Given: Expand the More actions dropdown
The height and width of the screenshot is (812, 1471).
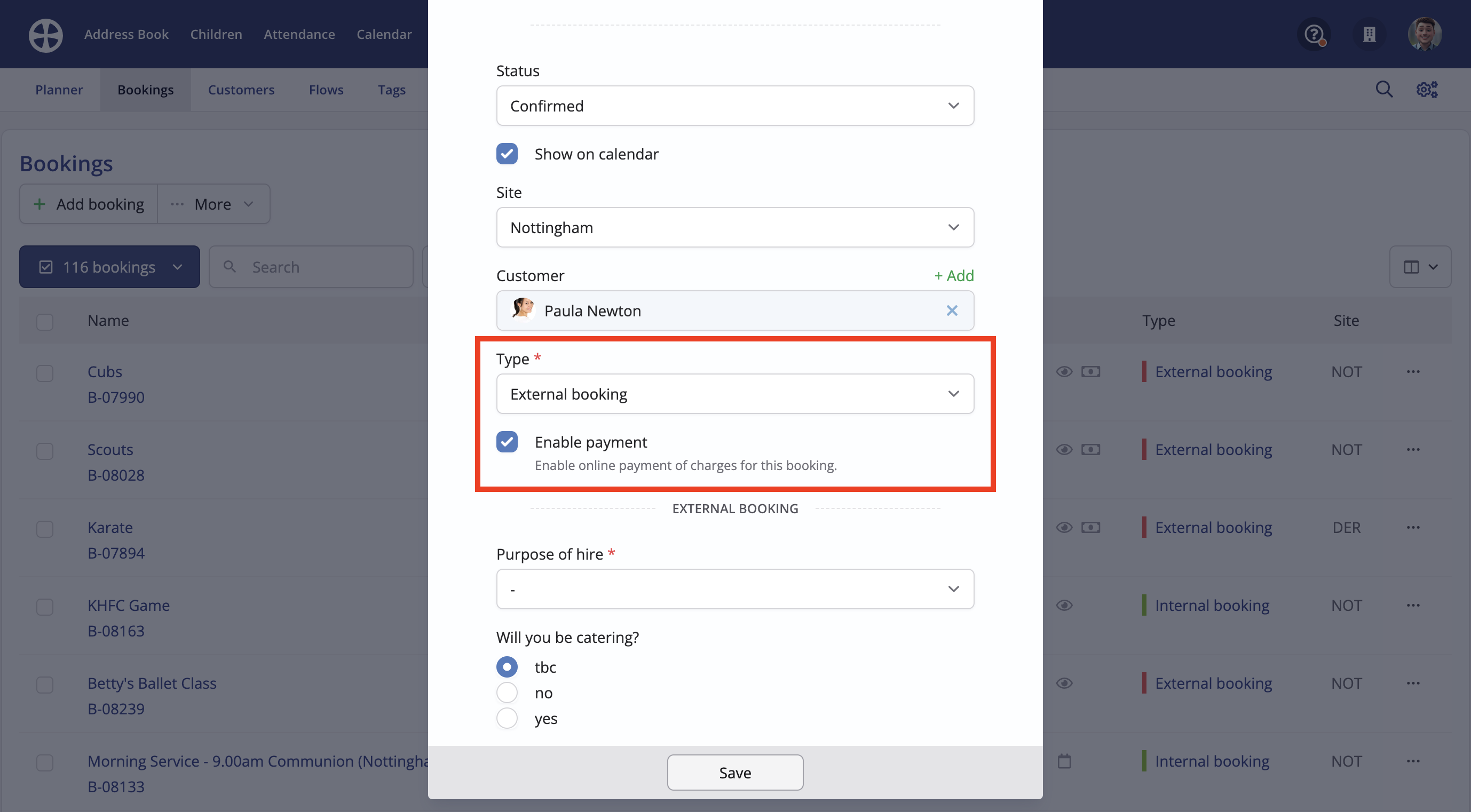Looking at the screenshot, I should (x=213, y=204).
